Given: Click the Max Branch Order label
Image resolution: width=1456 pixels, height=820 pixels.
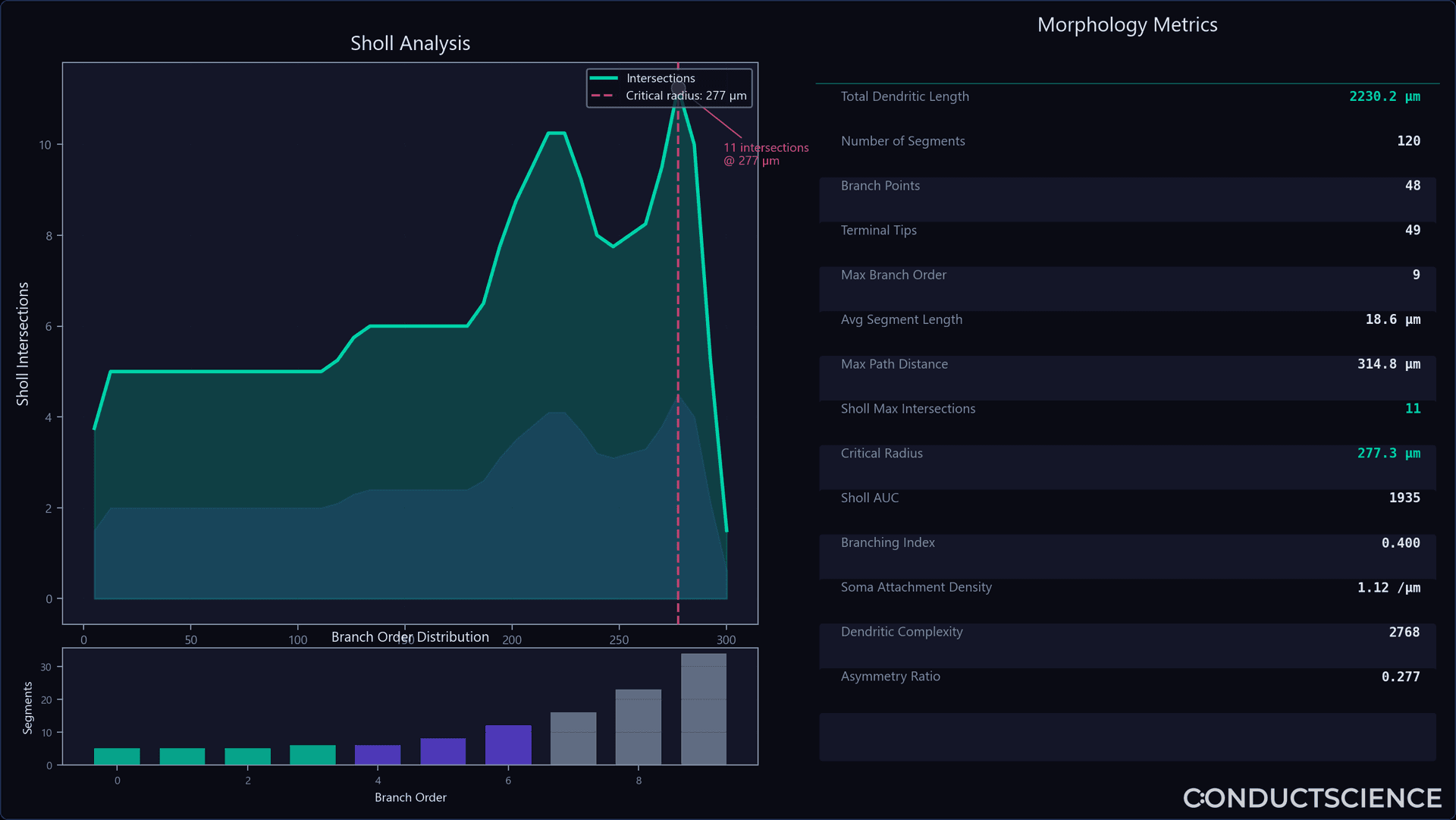Looking at the screenshot, I should tap(893, 275).
